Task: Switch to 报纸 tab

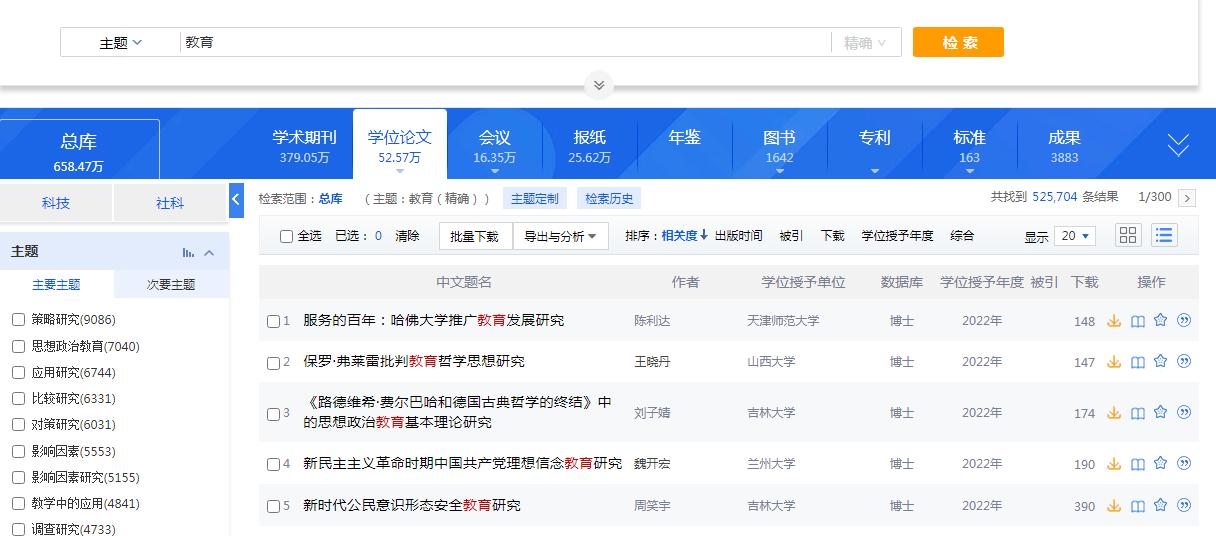Action: point(590,146)
